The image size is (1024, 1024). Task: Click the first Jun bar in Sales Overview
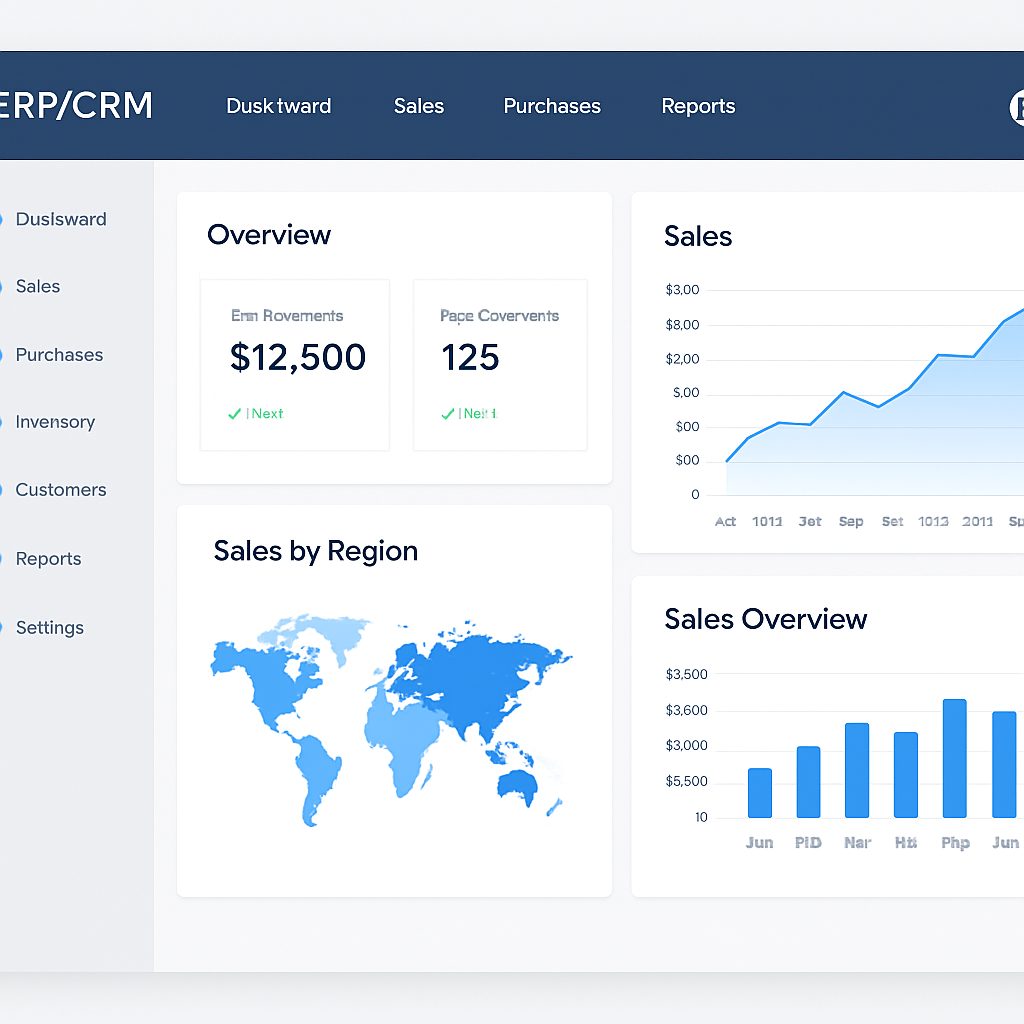[760, 793]
